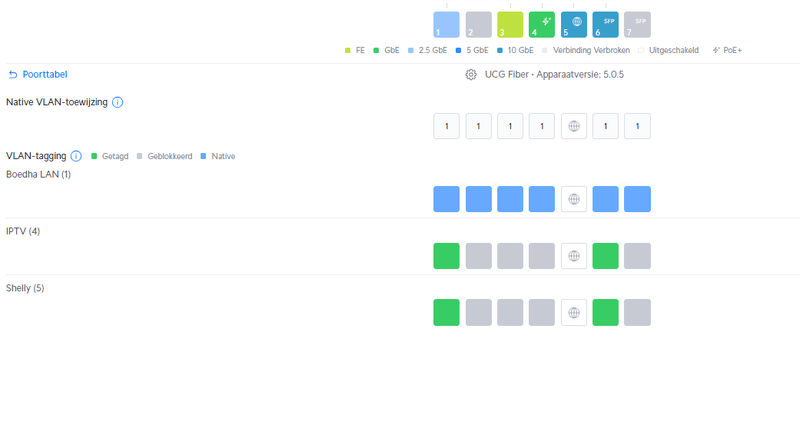Open the device settings gear icon
The image size is (800, 422).
(471, 75)
